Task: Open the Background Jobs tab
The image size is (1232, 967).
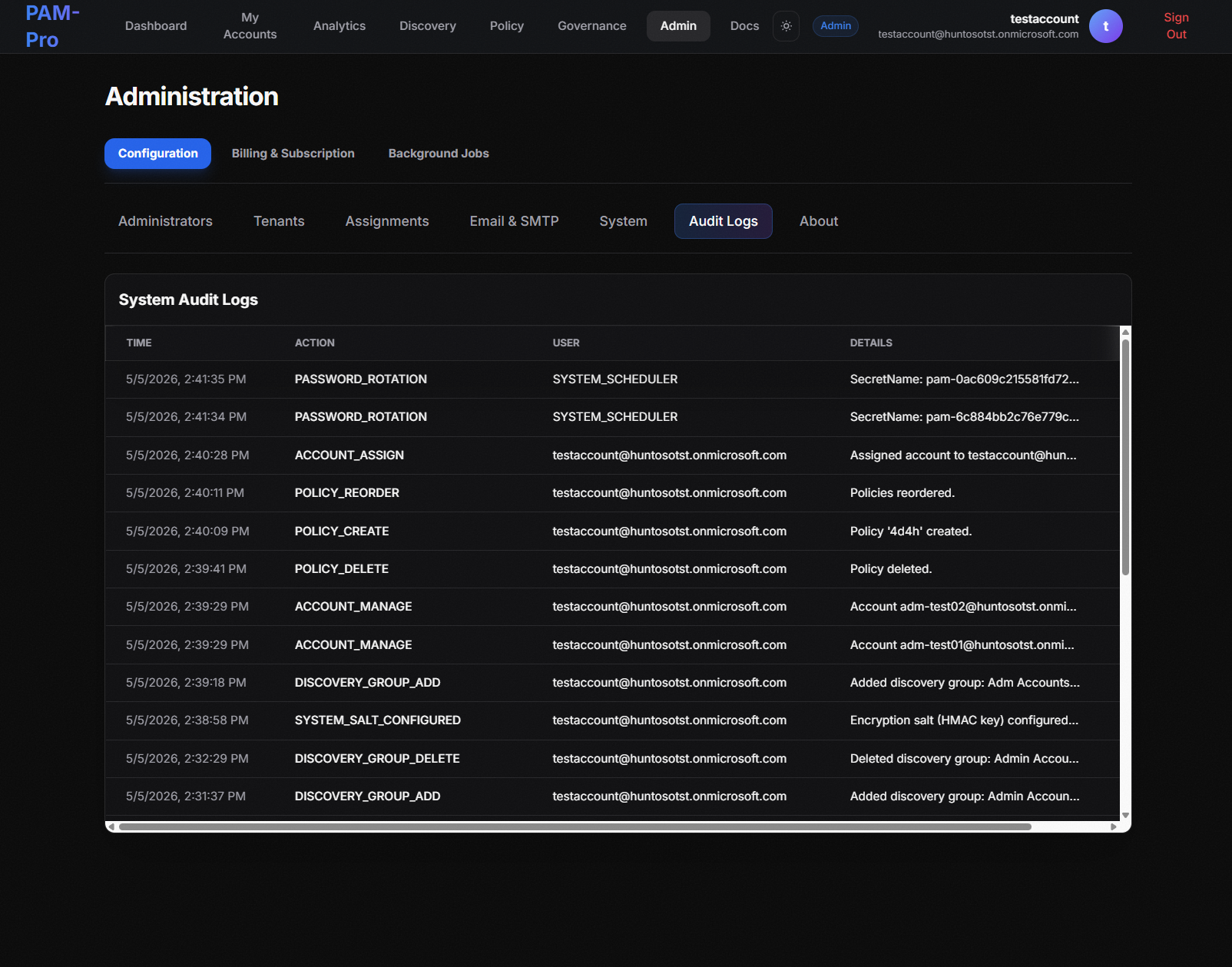Action: (x=439, y=154)
